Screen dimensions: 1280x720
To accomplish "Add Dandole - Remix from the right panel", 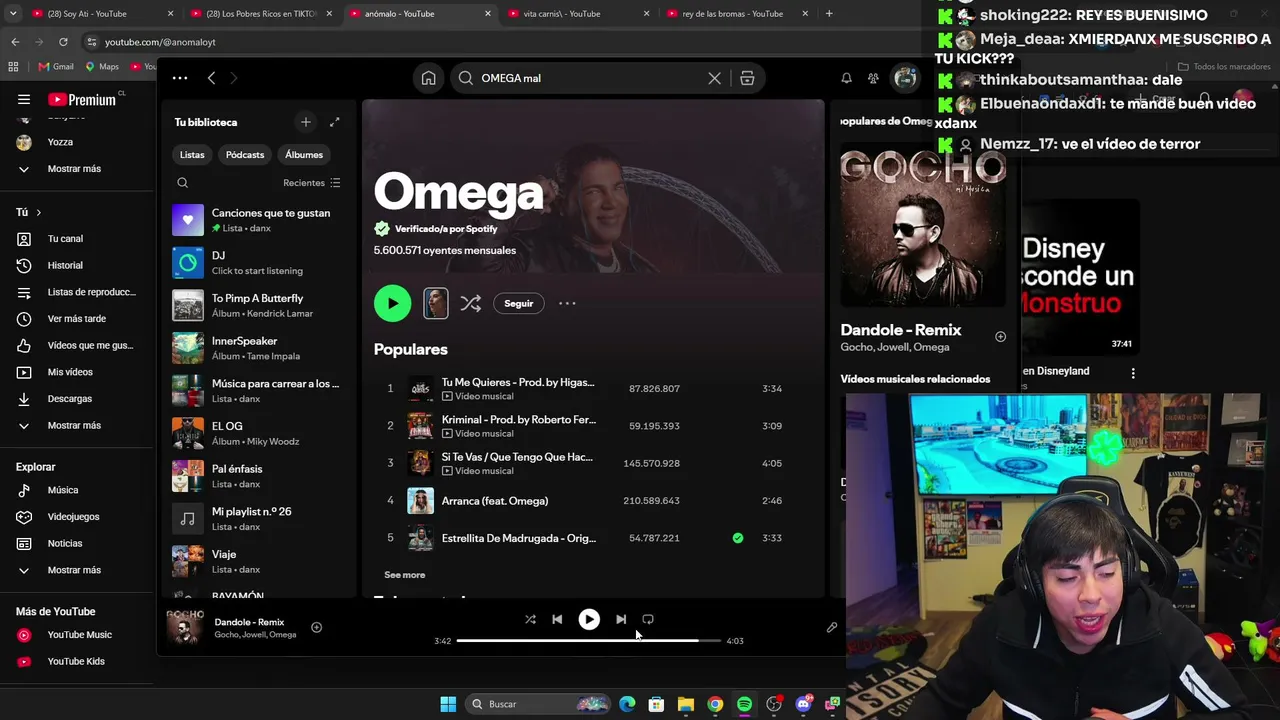I will click(1000, 337).
